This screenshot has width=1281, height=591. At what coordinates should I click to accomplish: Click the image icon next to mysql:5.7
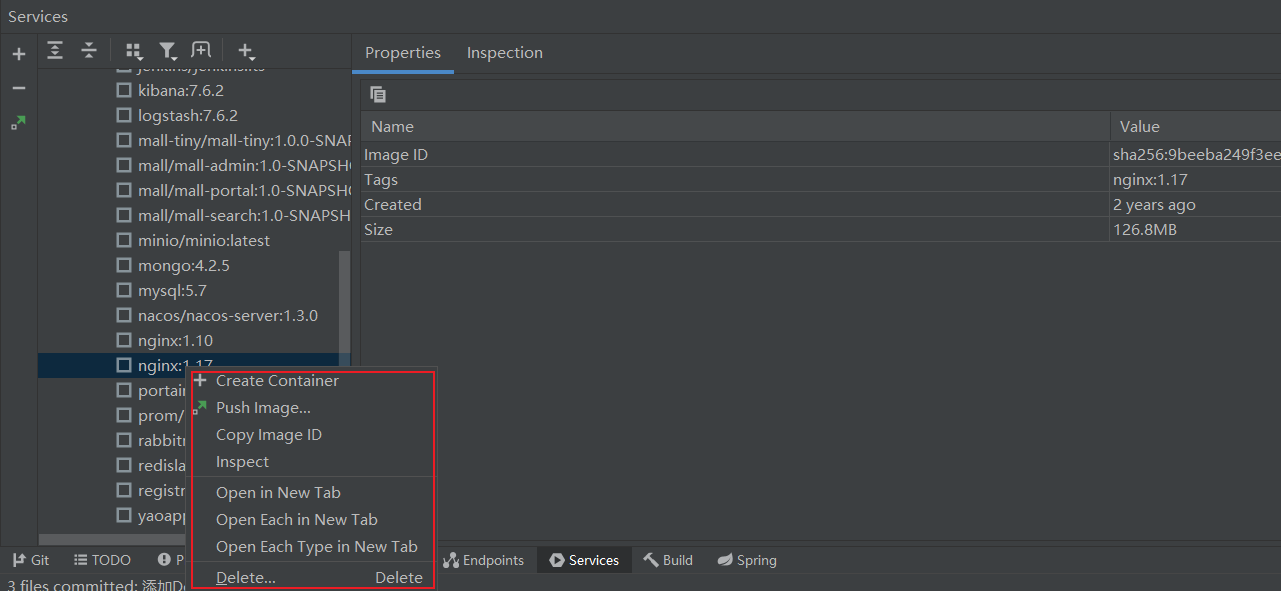click(x=124, y=290)
